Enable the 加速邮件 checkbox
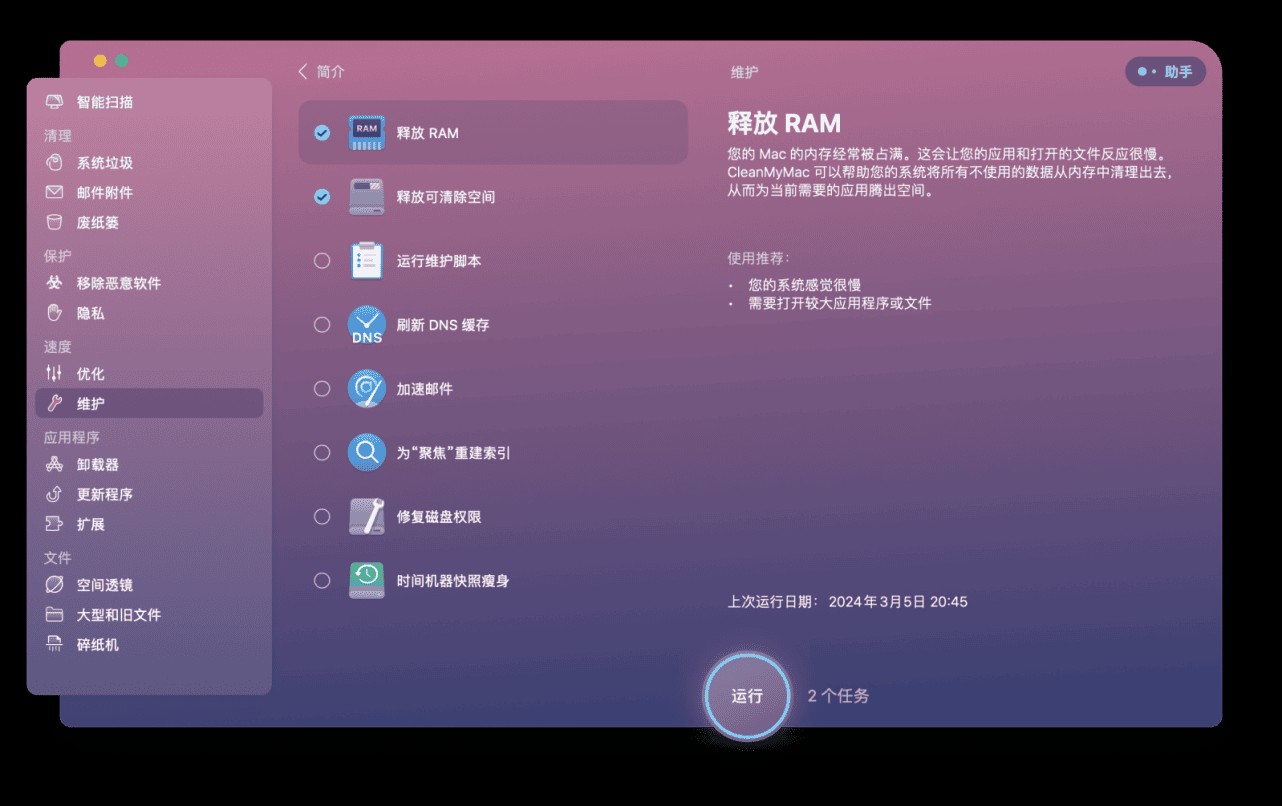Screen dimensions: 1282x806 coord(322,389)
